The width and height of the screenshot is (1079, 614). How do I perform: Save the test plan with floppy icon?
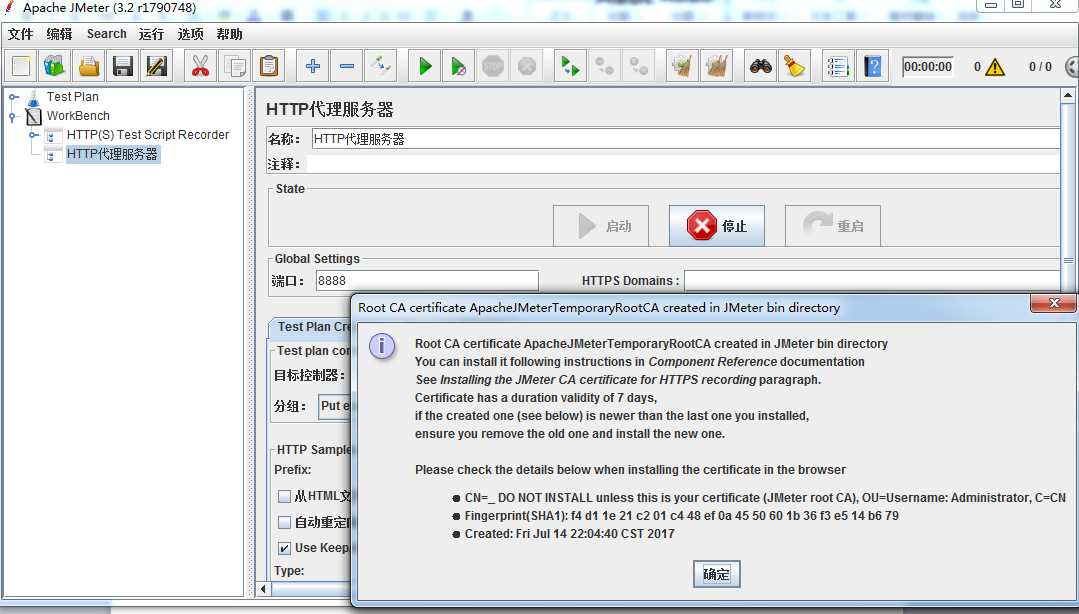click(122, 67)
